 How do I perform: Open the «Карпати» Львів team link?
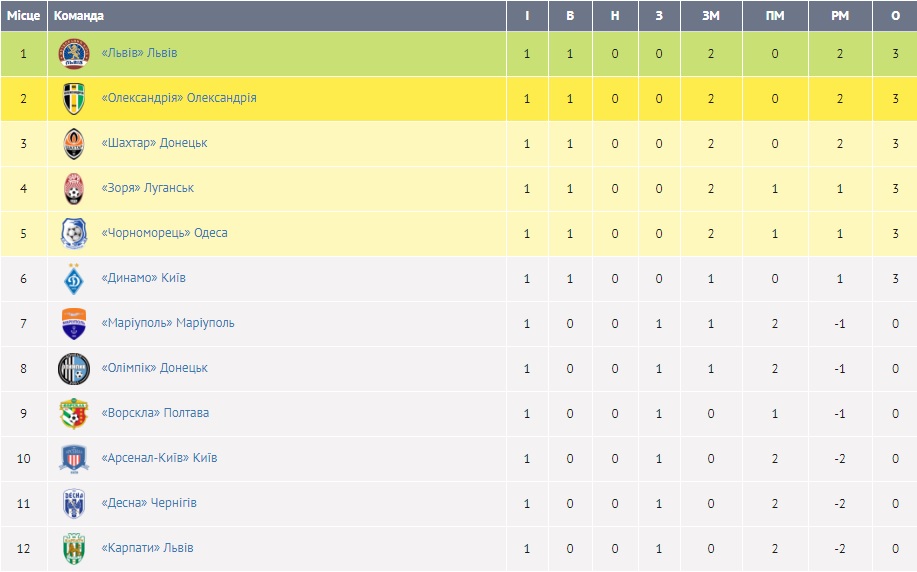click(x=147, y=548)
